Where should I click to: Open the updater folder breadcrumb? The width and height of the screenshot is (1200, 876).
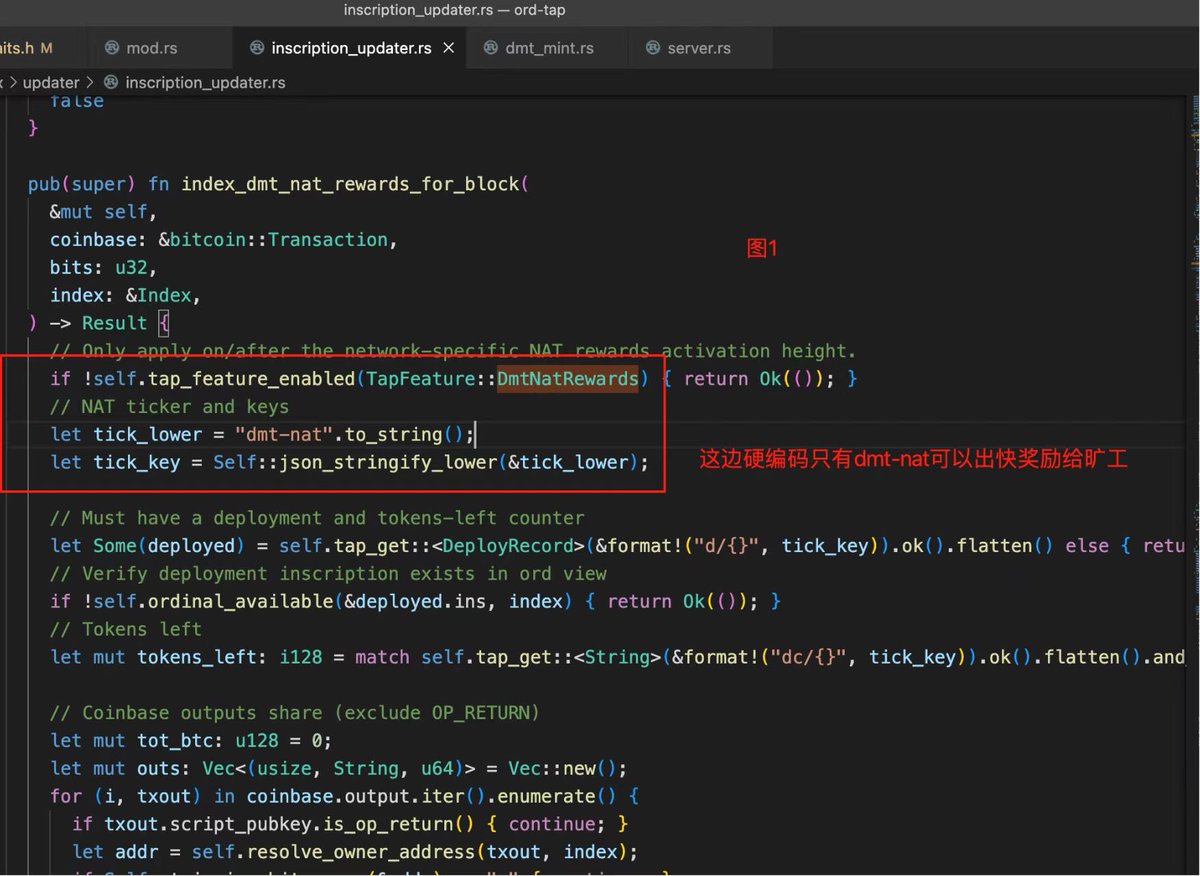(50, 82)
